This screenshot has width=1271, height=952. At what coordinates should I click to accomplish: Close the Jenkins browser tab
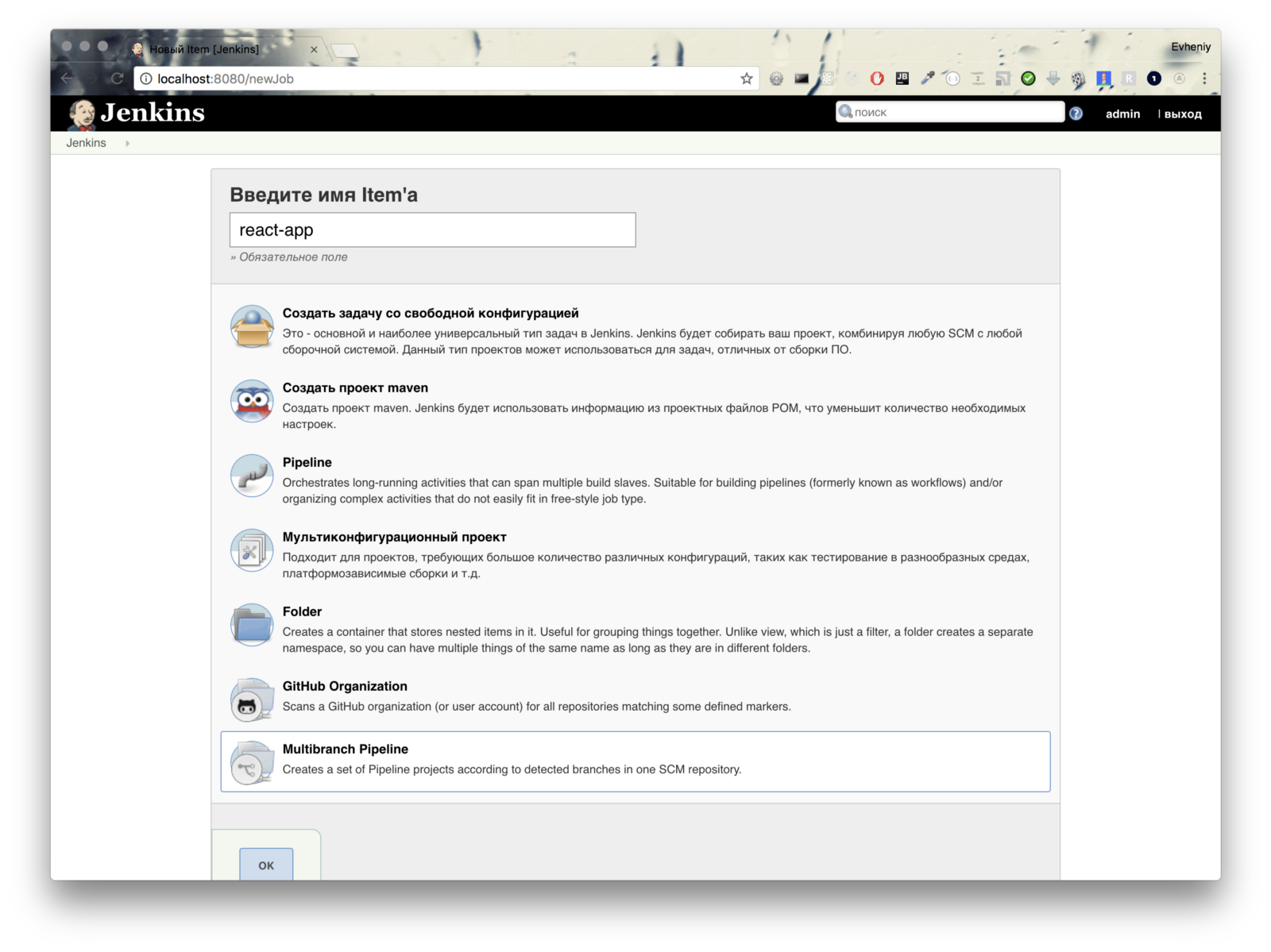pos(314,49)
